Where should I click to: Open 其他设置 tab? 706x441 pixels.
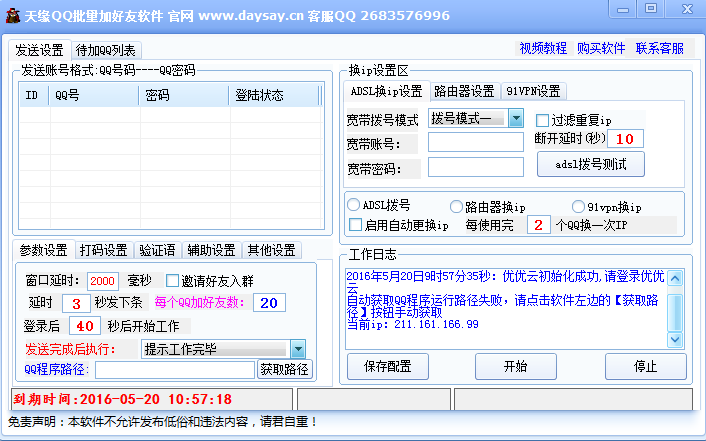coord(272,250)
